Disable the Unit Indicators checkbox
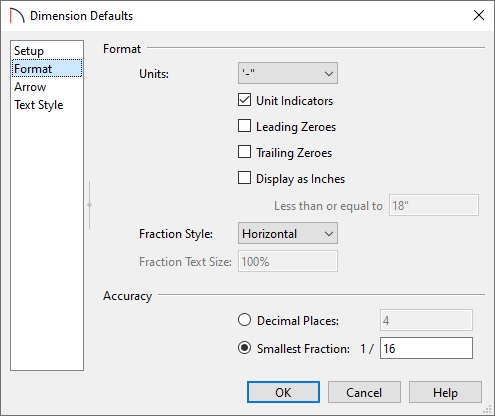 coord(244,100)
